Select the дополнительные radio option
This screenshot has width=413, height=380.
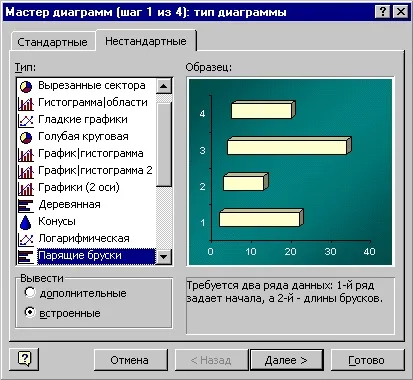click(x=76, y=293)
